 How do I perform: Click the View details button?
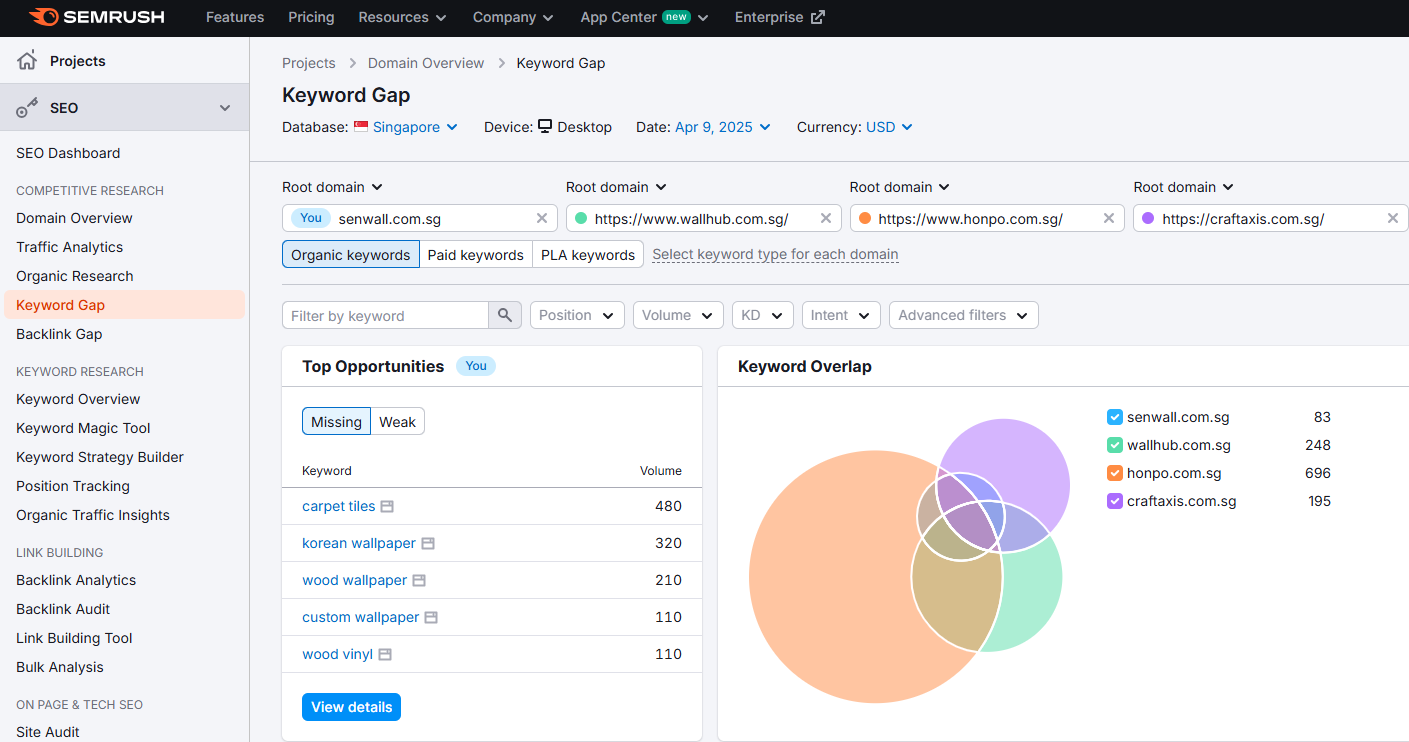coord(351,707)
